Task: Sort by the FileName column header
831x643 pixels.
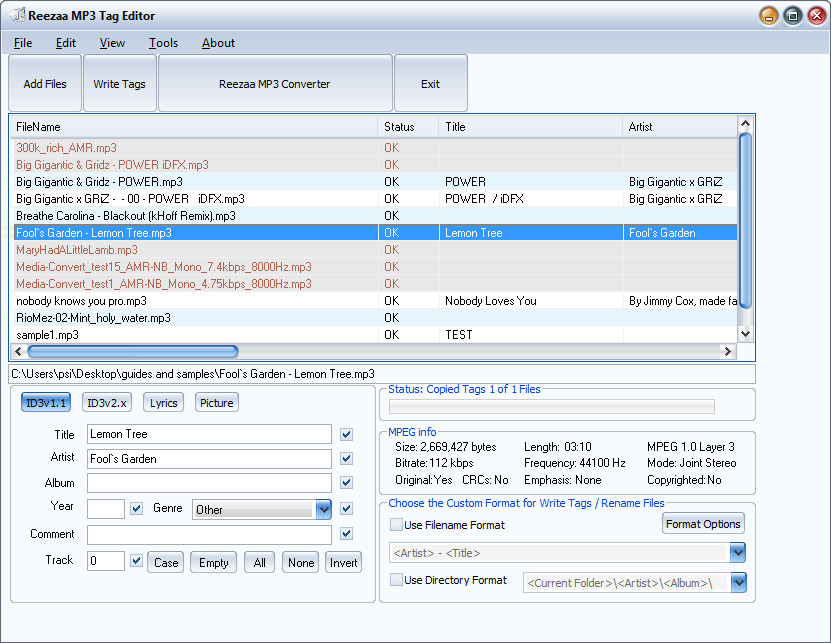Action: (193, 127)
